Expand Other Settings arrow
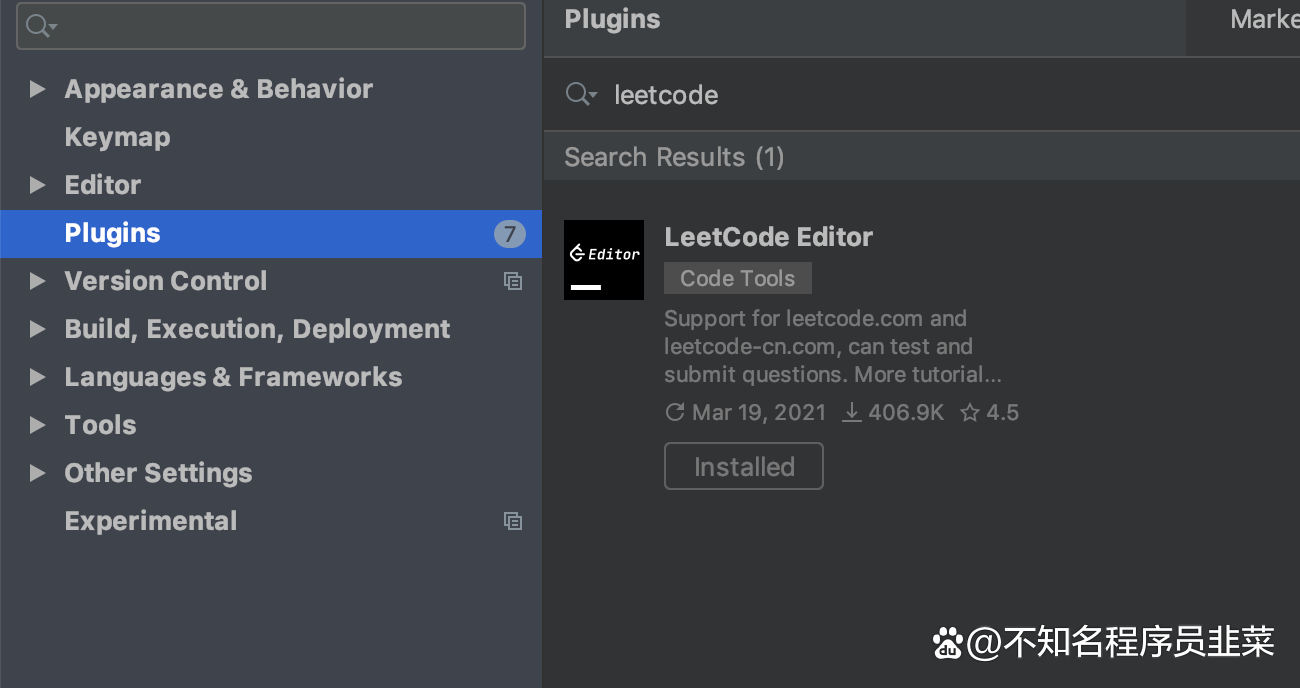 pos(38,473)
